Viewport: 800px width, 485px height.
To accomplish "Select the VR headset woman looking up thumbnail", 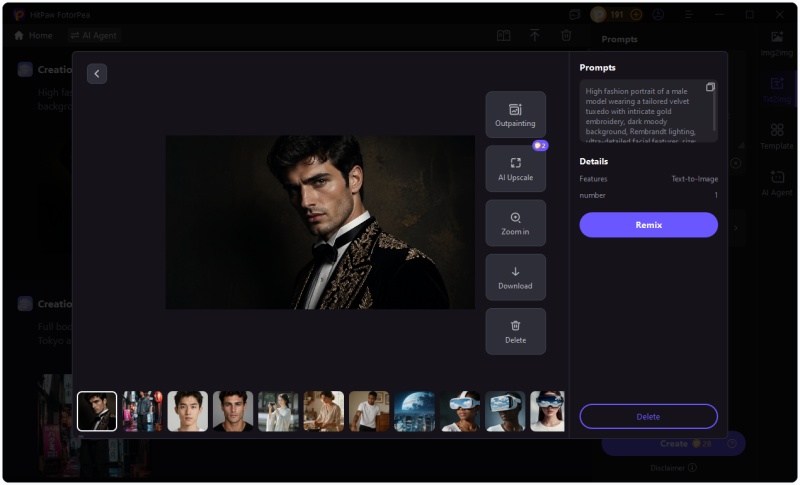I will click(460, 412).
